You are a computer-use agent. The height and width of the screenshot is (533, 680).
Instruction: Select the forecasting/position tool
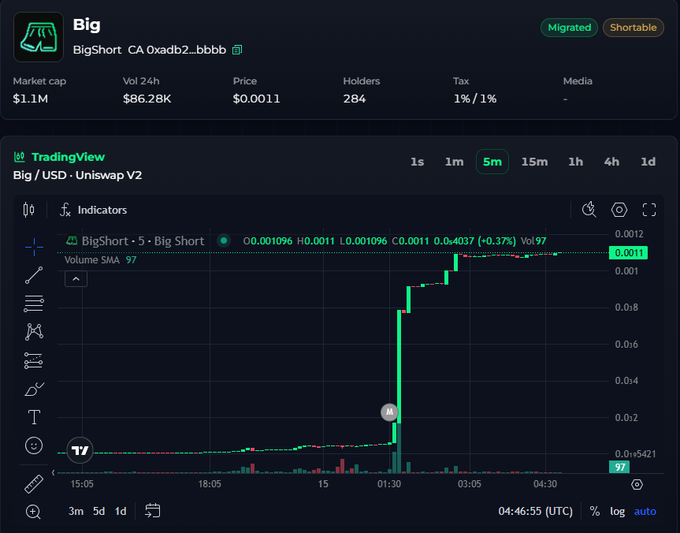click(x=34, y=360)
